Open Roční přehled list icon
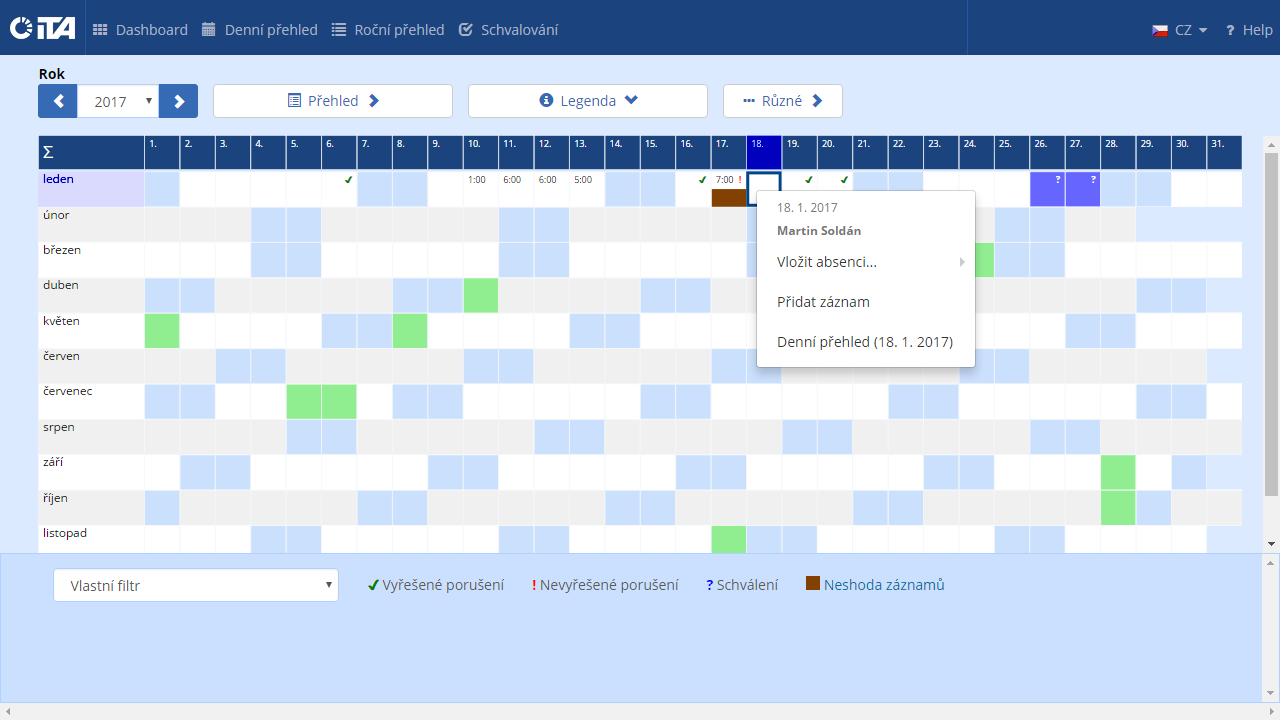 (339, 30)
